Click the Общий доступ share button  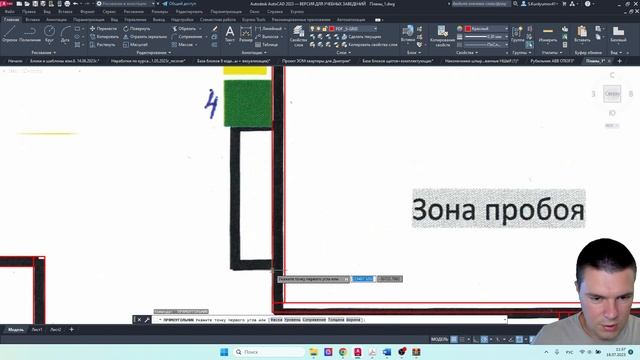click(179, 4)
